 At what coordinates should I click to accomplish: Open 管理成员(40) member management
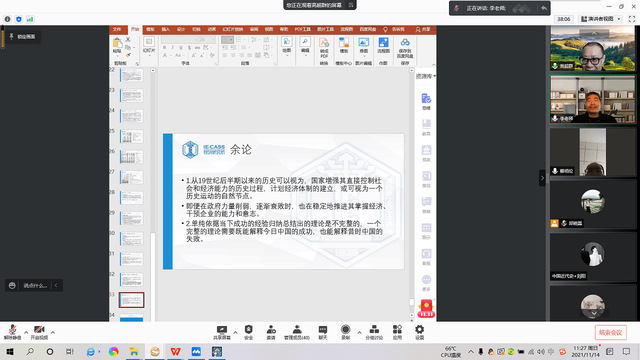(x=297, y=332)
